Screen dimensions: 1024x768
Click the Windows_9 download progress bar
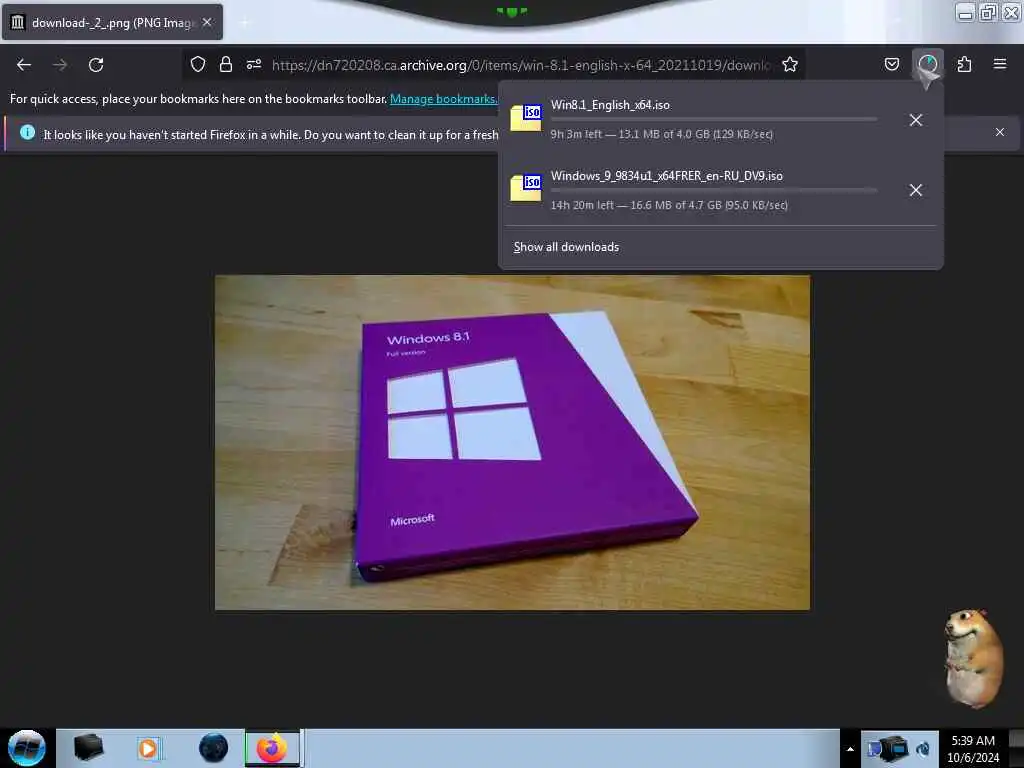pyautogui.click(x=714, y=190)
